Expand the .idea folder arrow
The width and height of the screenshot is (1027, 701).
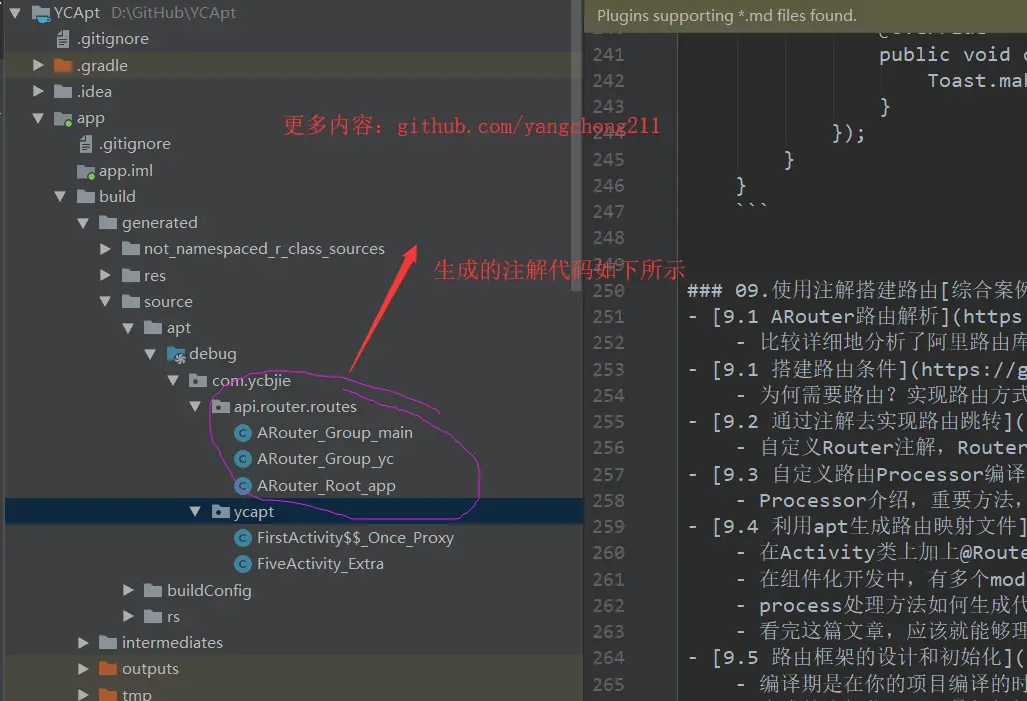point(38,92)
